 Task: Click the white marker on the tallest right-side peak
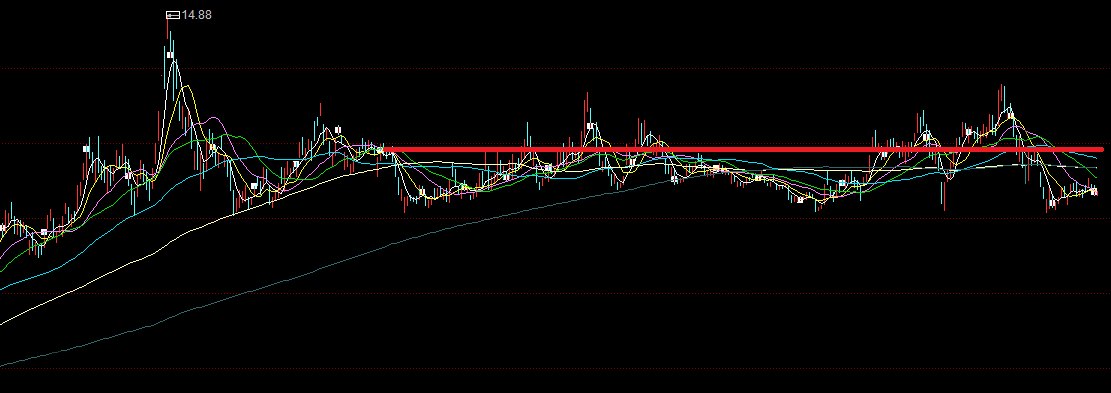click(1011, 115)
